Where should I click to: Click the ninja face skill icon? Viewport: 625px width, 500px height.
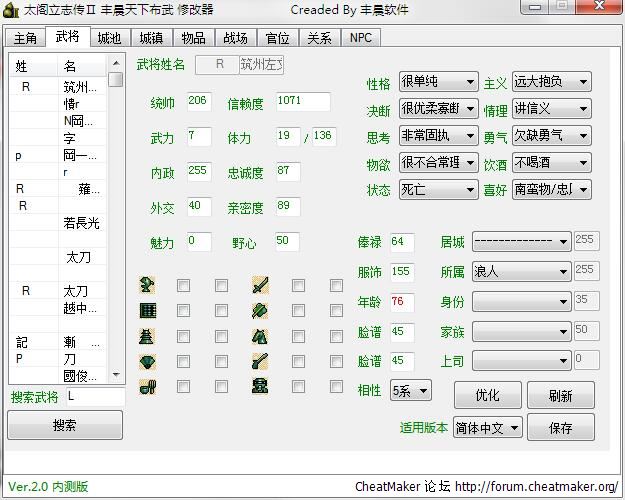coord(261,386)
